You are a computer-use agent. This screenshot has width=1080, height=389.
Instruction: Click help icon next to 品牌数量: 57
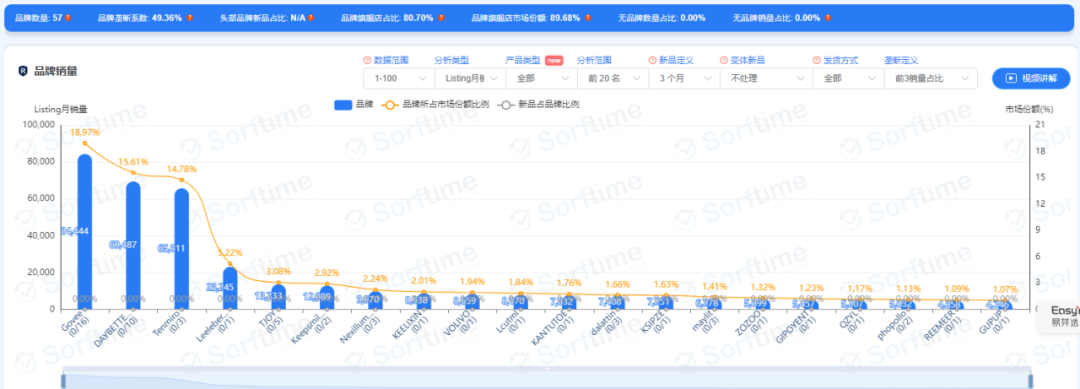[x=68, y=18]
